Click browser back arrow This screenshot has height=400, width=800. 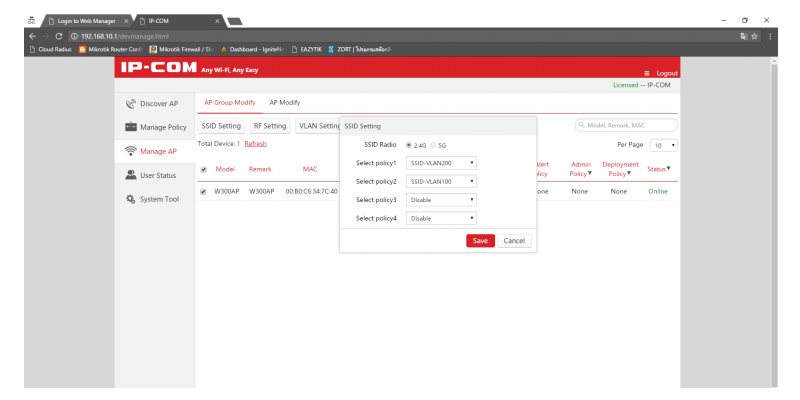(x=33, y=36)
